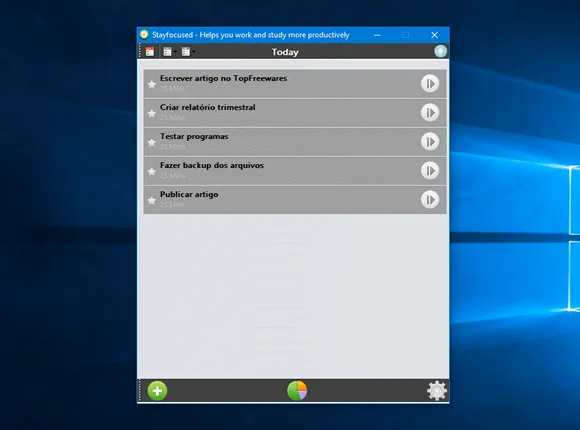Click the Today header label
This screenshot has height=430, width=580.
coord(285,52)
